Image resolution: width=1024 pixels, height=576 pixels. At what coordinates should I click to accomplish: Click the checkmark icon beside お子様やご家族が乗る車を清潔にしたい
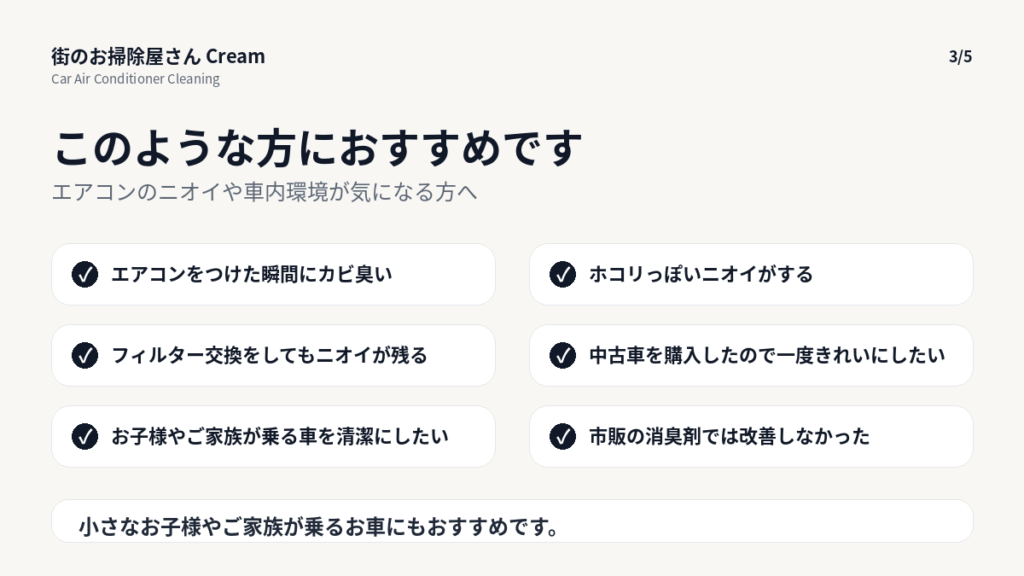click(85, 436)
